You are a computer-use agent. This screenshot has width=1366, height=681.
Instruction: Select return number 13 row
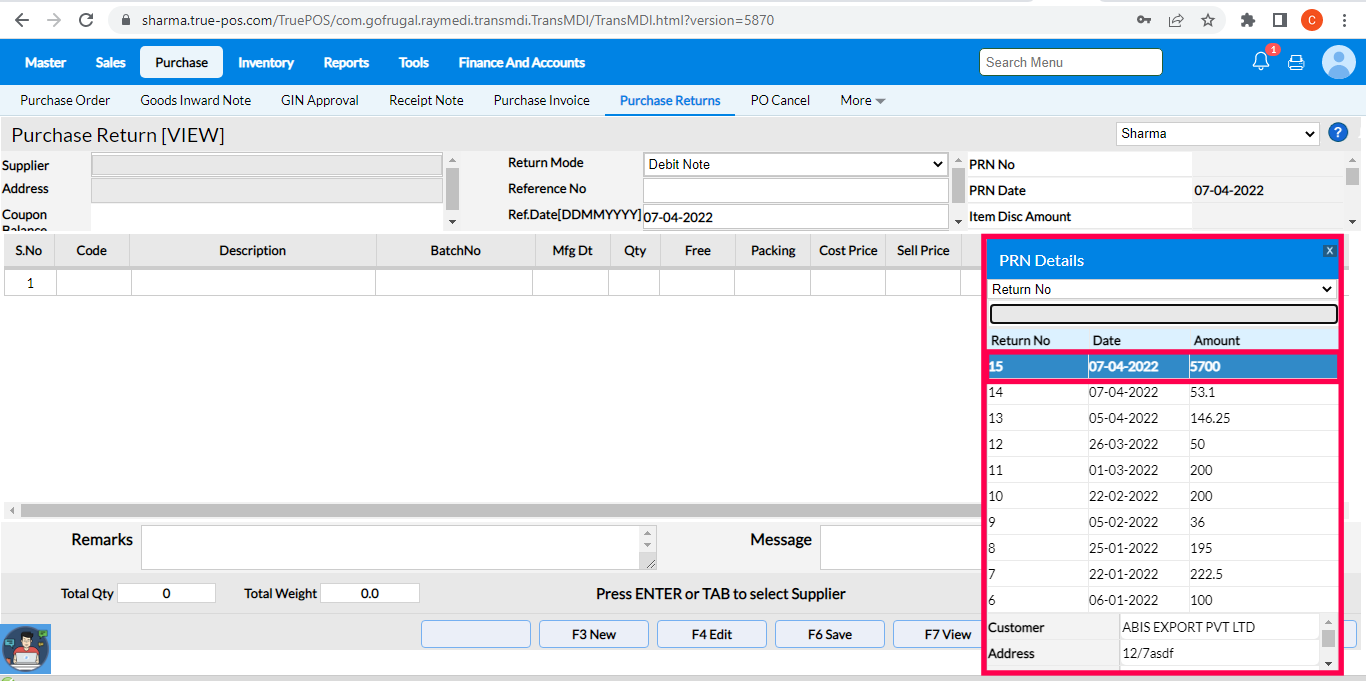click(x=1160, y=418)
